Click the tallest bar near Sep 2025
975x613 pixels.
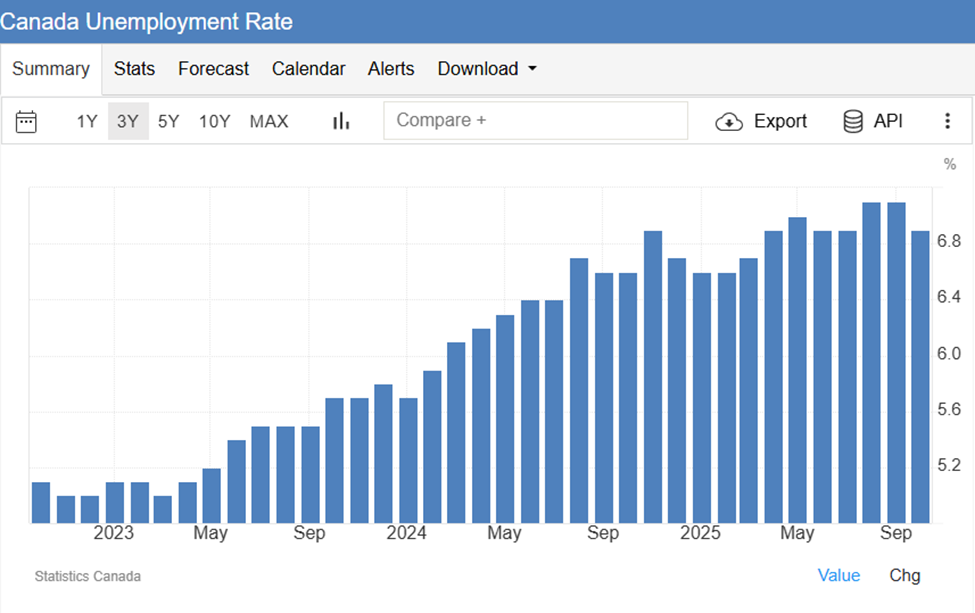click(896, 360)
